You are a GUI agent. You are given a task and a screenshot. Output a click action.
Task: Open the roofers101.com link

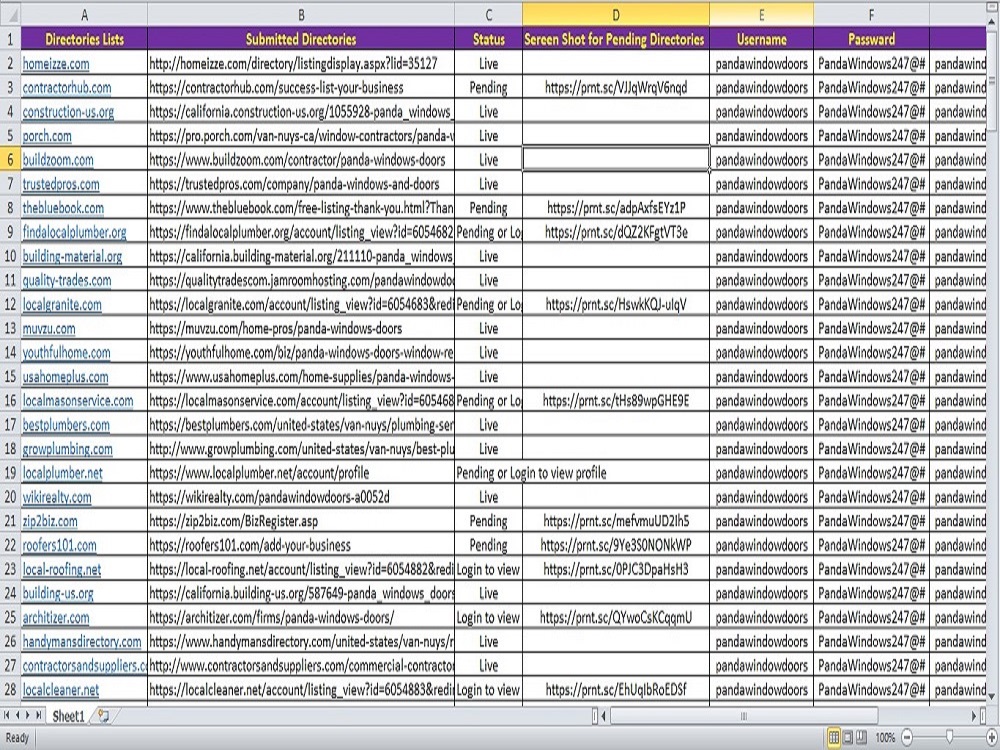coord(59,545)
